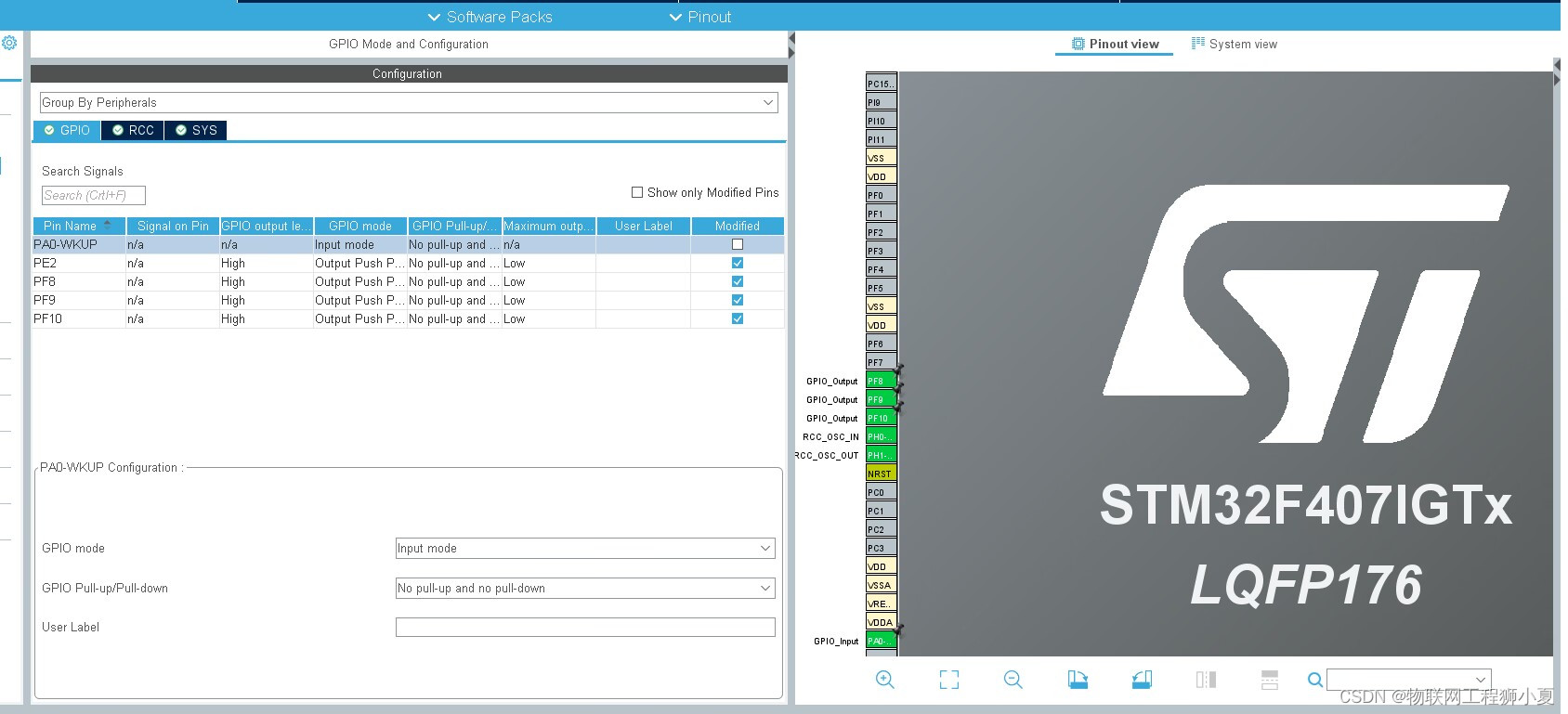The image size is (1568, 714).
Task: Sort by GPIO mode column header
Action: 360,226
